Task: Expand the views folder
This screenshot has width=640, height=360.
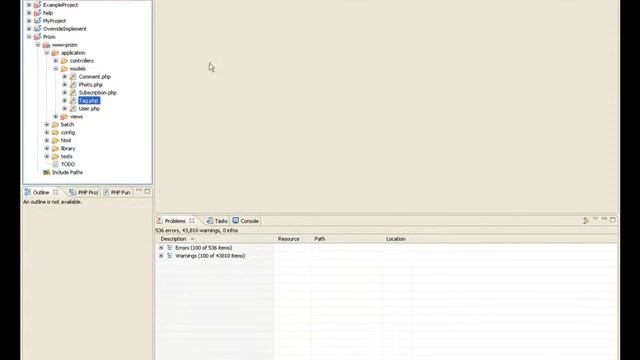Action: point(56,116)
